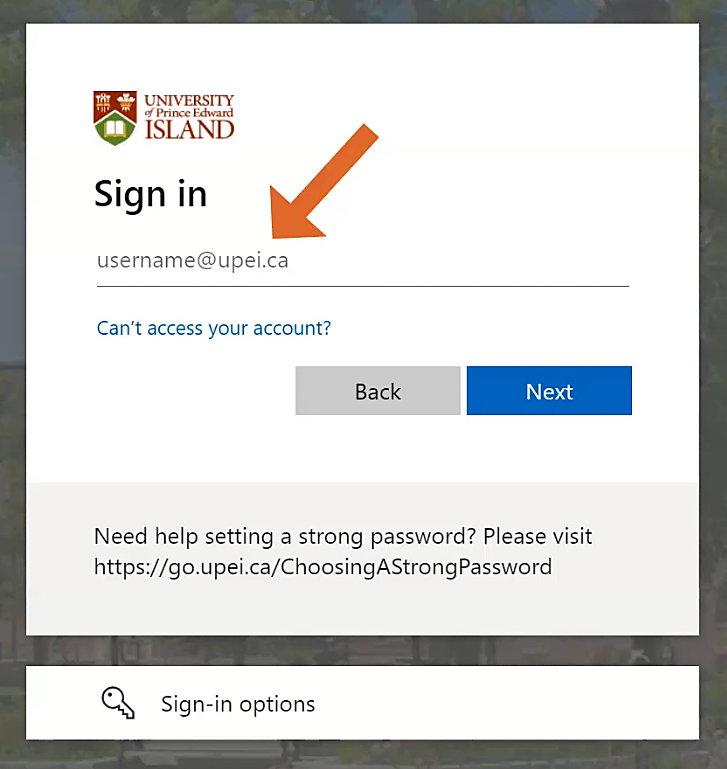Click the "UNIVERSITY" word in the logo
Viewport: 727px width, 769px height.
pyautogui.click(x=189, y=101)
